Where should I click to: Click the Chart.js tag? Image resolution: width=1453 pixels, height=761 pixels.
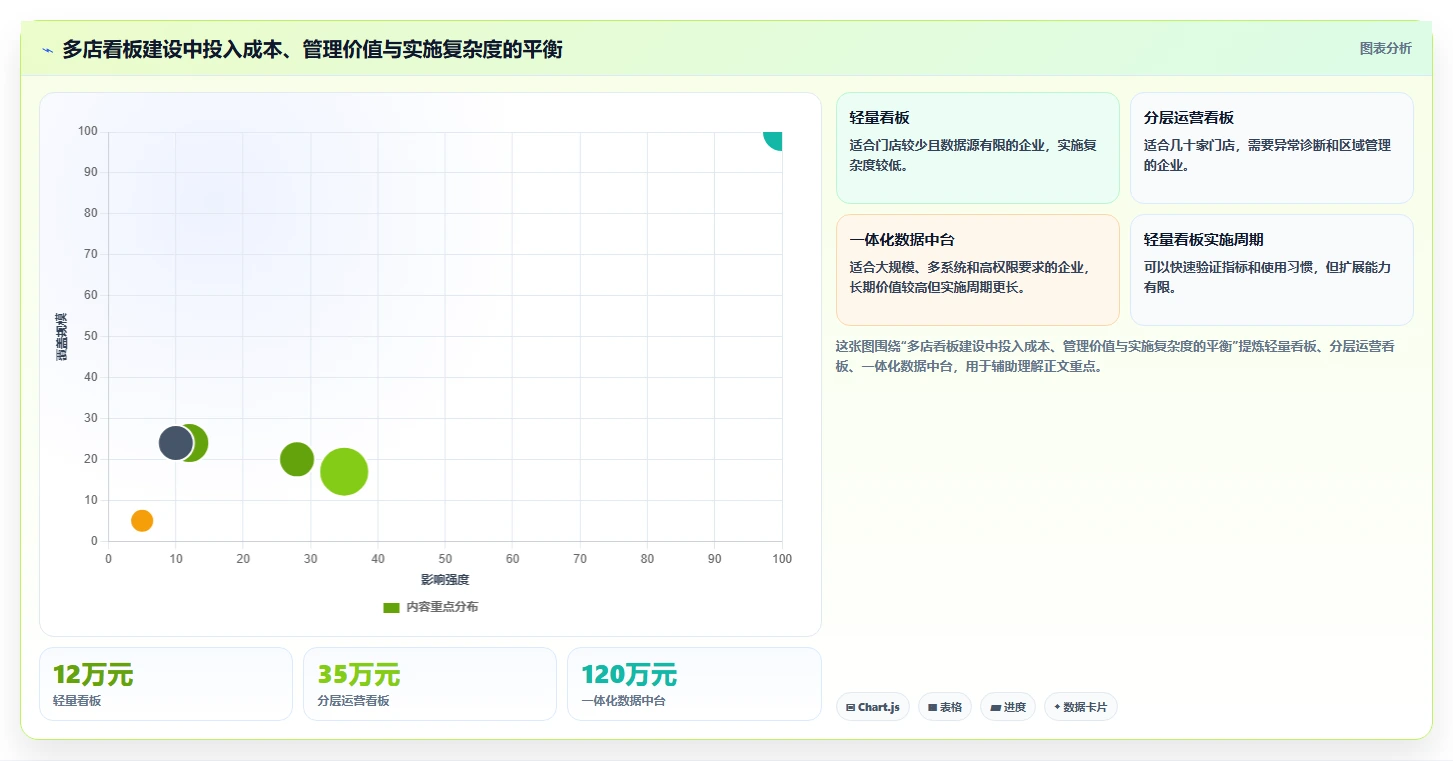click(873, 707)
